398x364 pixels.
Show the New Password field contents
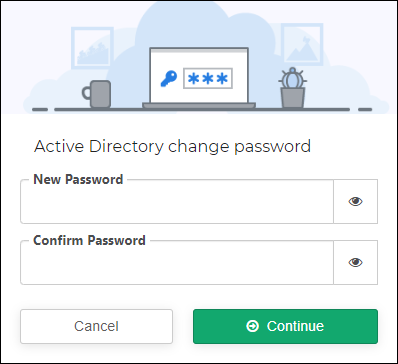[355, 201]
